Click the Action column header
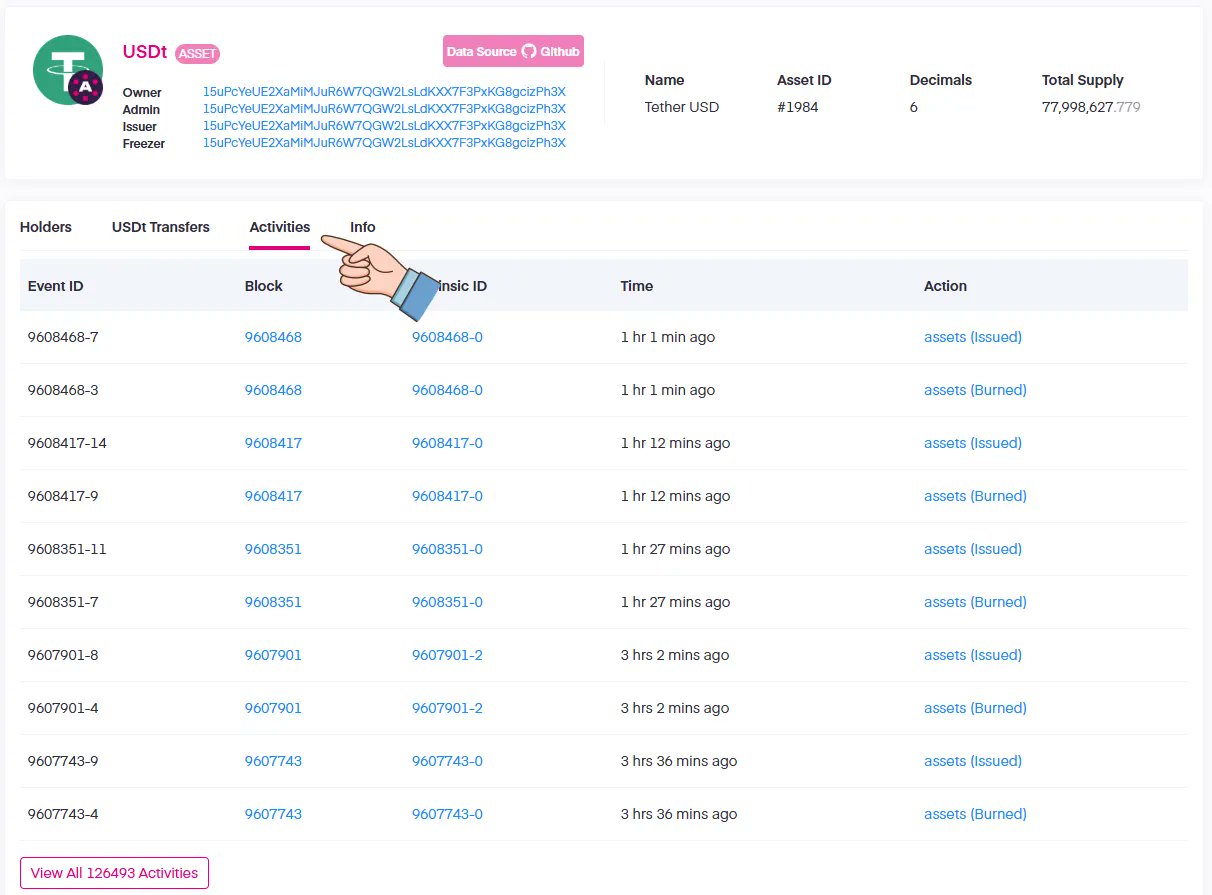Image resolution: width=1212 pixels, height=895 pixels. (x=946, y=286)
